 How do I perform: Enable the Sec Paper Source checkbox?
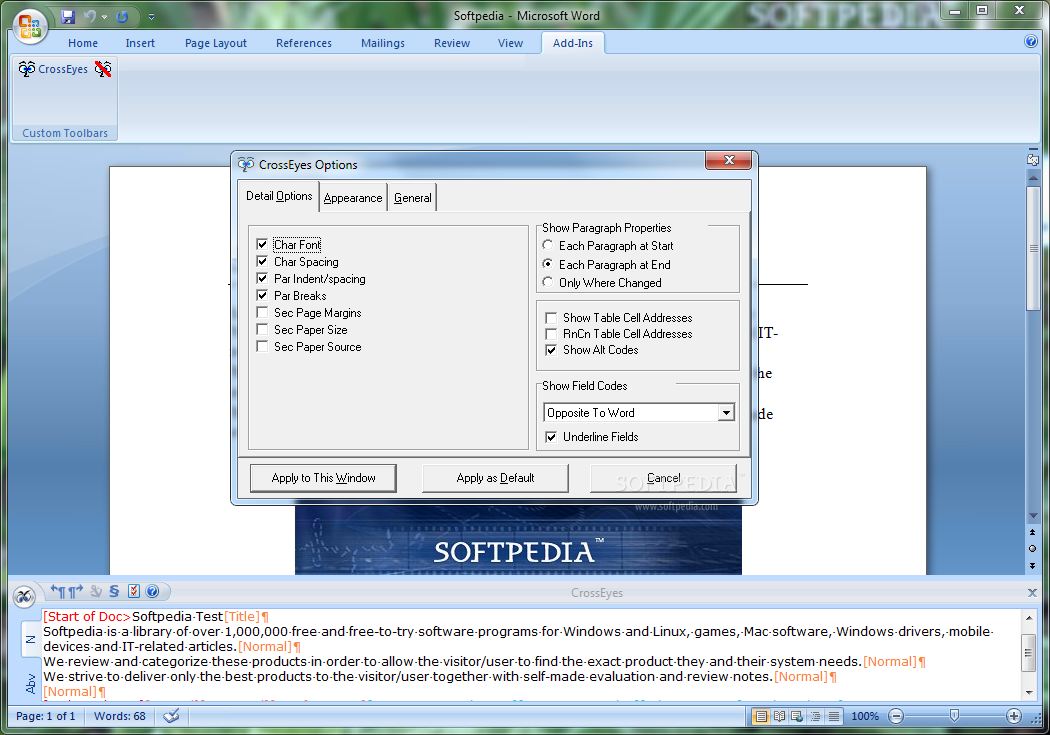tap(262, 347)
